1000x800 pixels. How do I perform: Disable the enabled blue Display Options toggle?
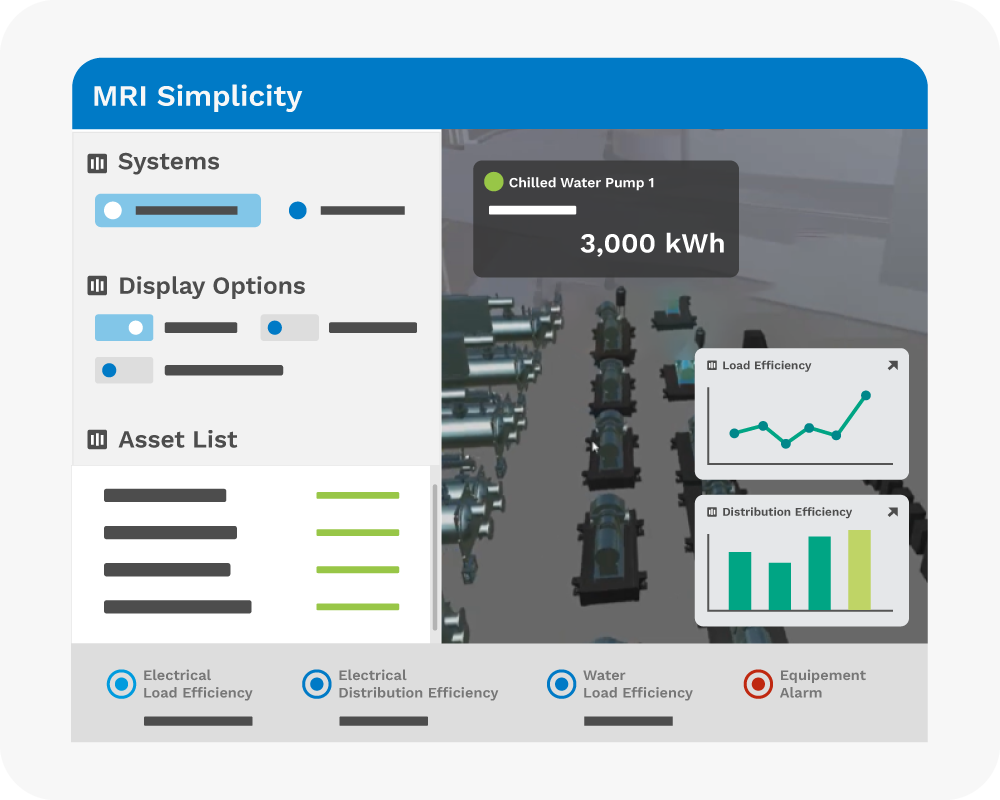point(124,328)
